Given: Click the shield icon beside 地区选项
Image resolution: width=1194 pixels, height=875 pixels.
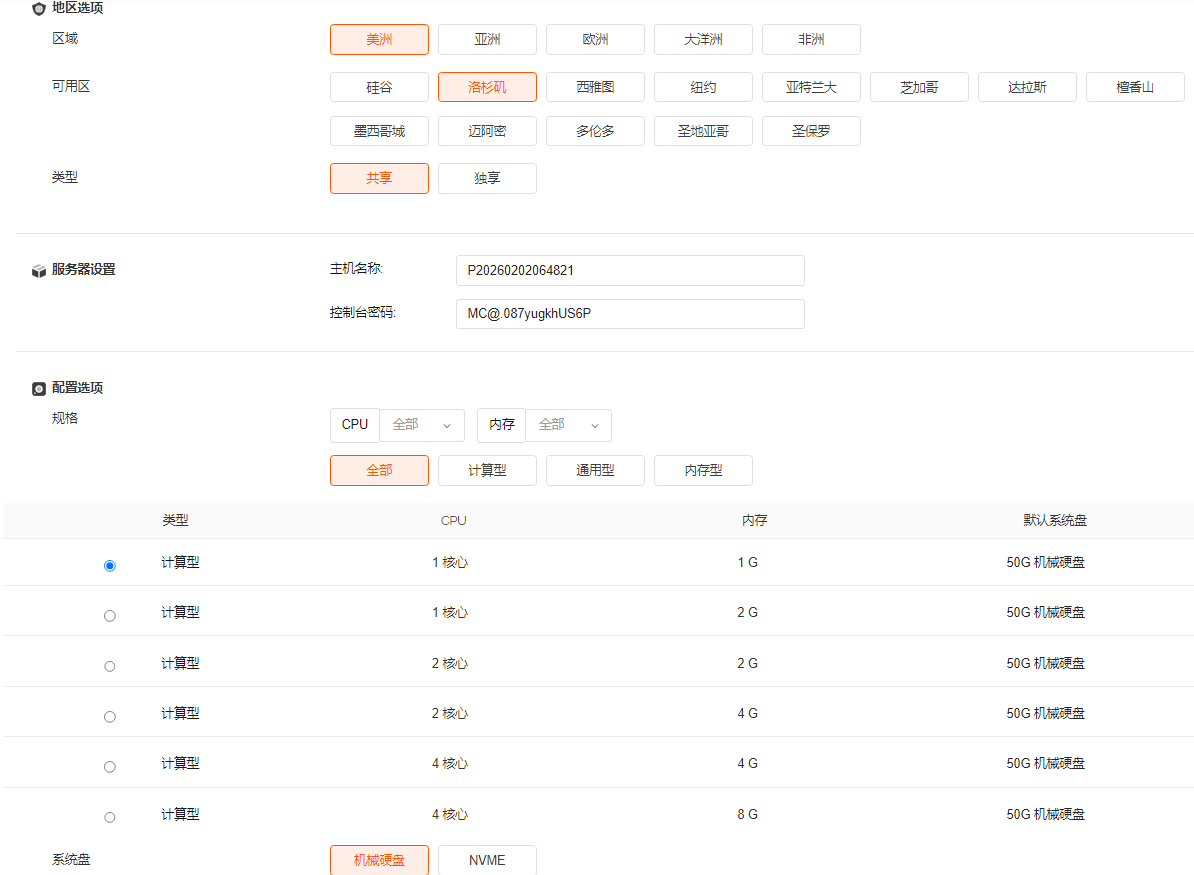Looking at the screenshot, I should click(x=39, y=8).
